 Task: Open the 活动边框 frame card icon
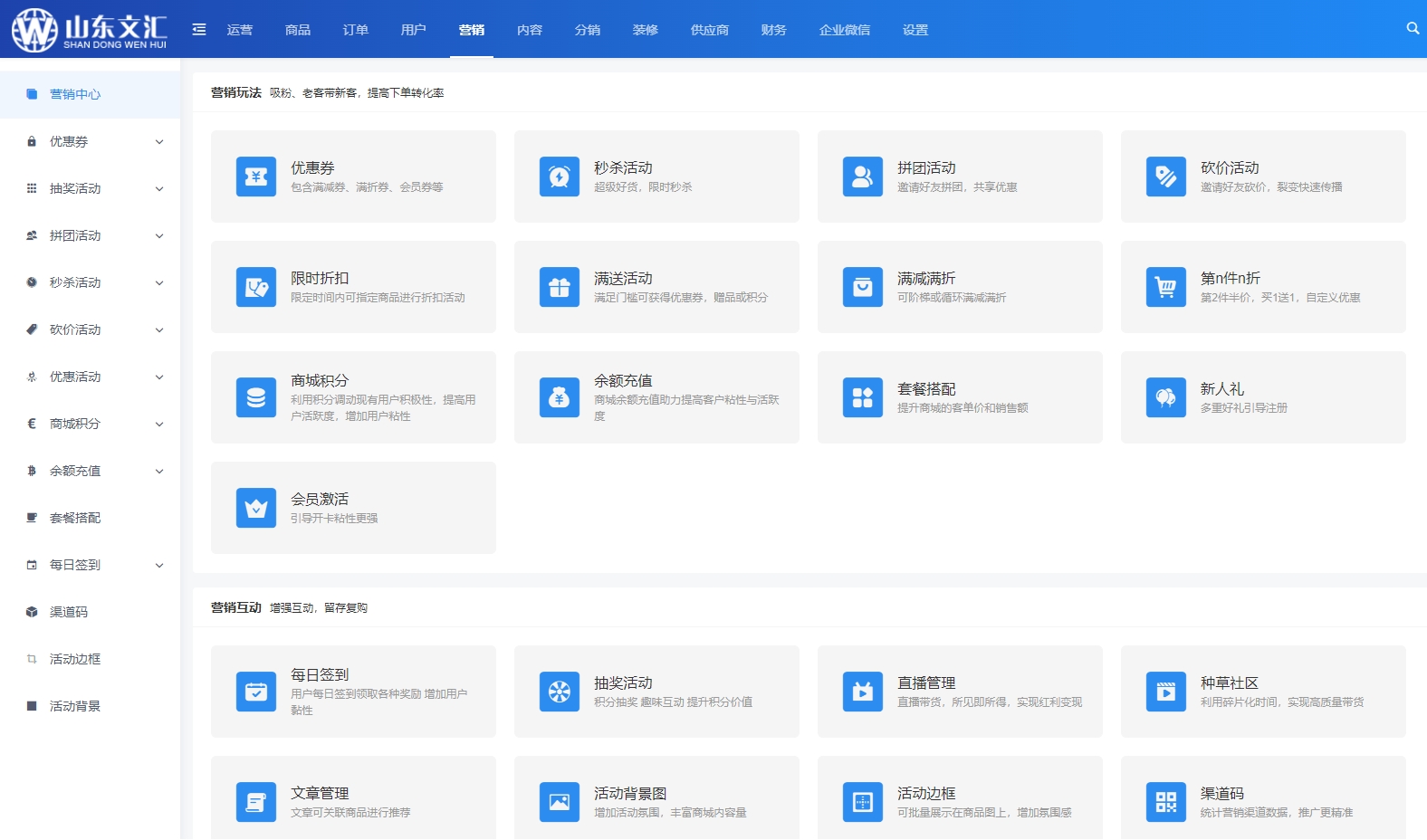click(x=863, y=802)
